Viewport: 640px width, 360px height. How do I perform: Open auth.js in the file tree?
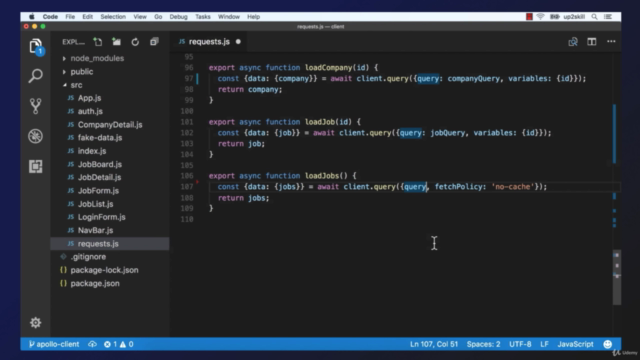(90, 111)
